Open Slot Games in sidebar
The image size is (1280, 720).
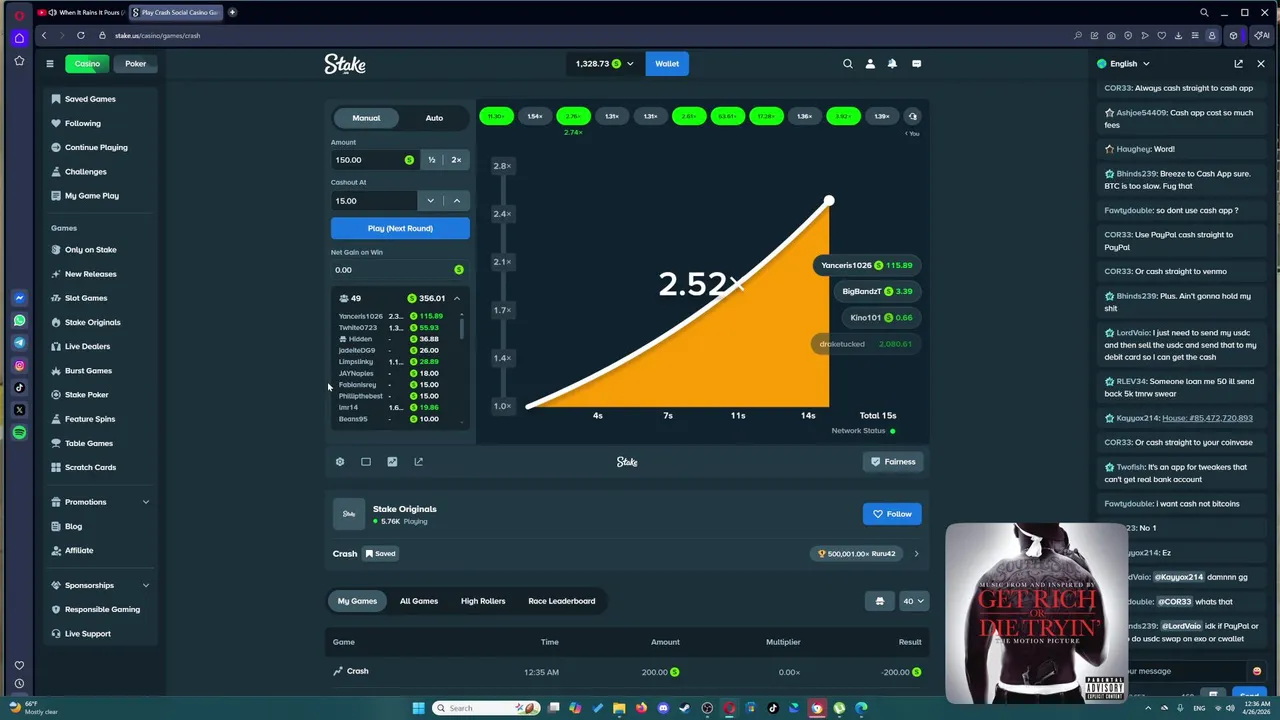click(x=86, y=298)
